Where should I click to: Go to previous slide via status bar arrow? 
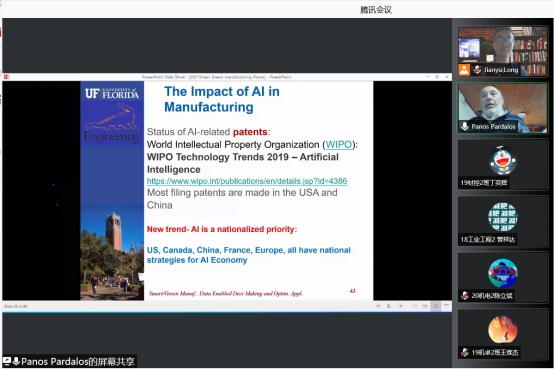pyautogui.click(x=378, y=306)
